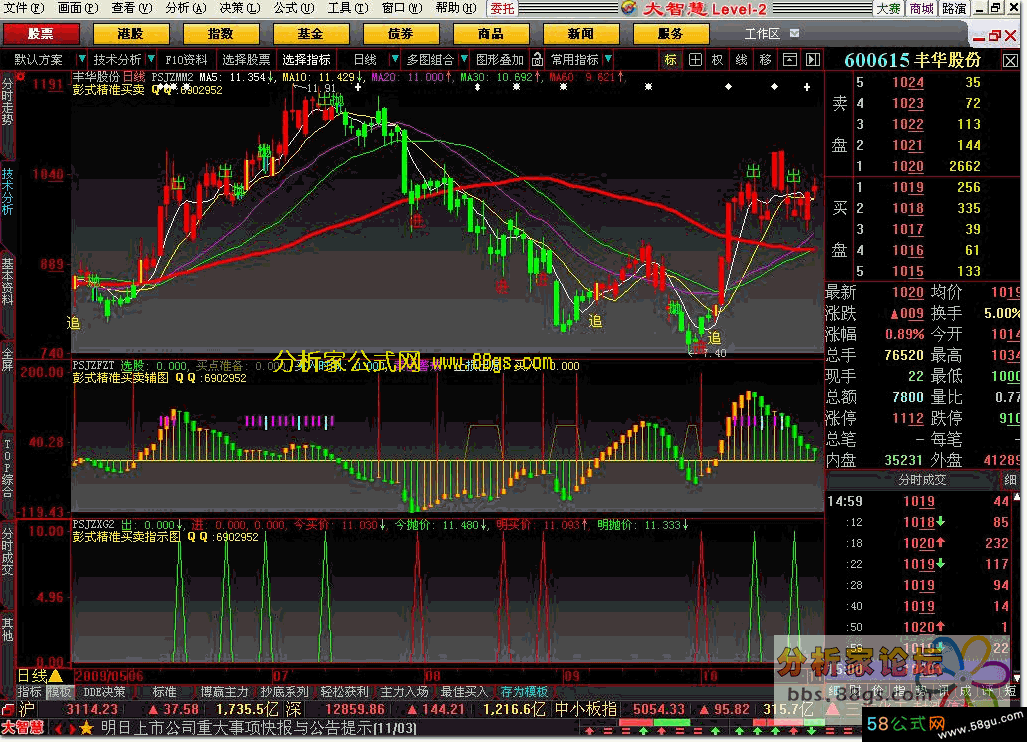Open the 帮助(H) menu
The height and width of the screenshot is (742, 1027).
[456, 8]
